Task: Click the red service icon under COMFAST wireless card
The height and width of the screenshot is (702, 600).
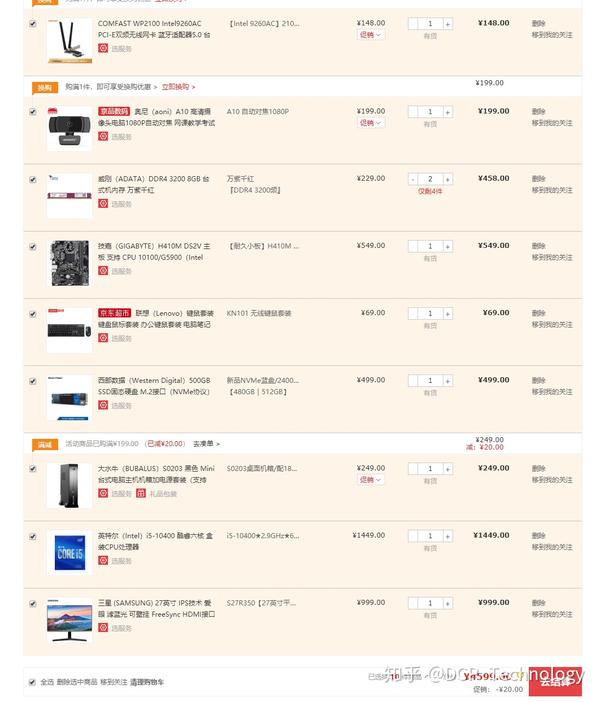Action: (103, 48)
